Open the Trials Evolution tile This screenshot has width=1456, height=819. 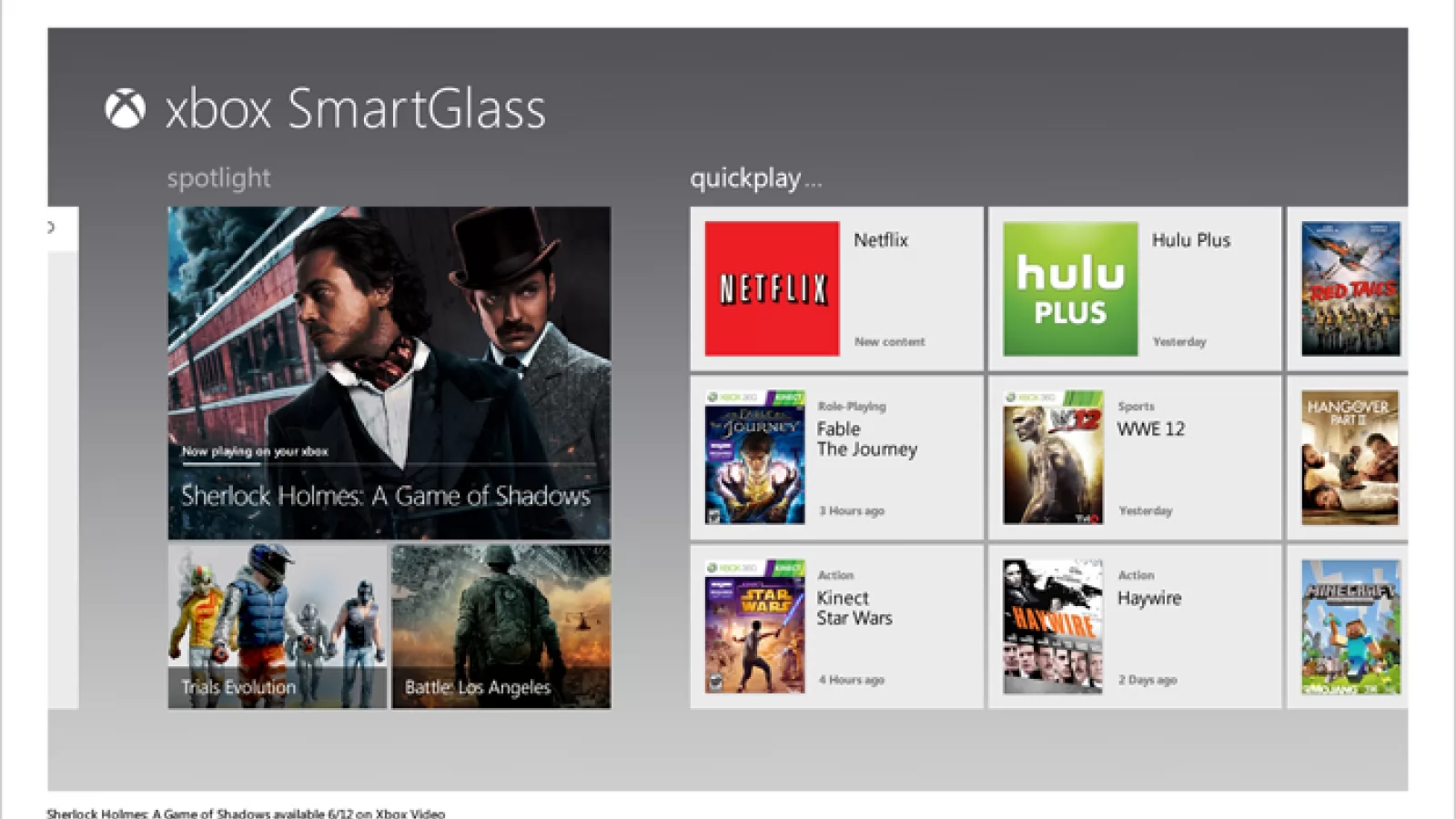point(278,627)
